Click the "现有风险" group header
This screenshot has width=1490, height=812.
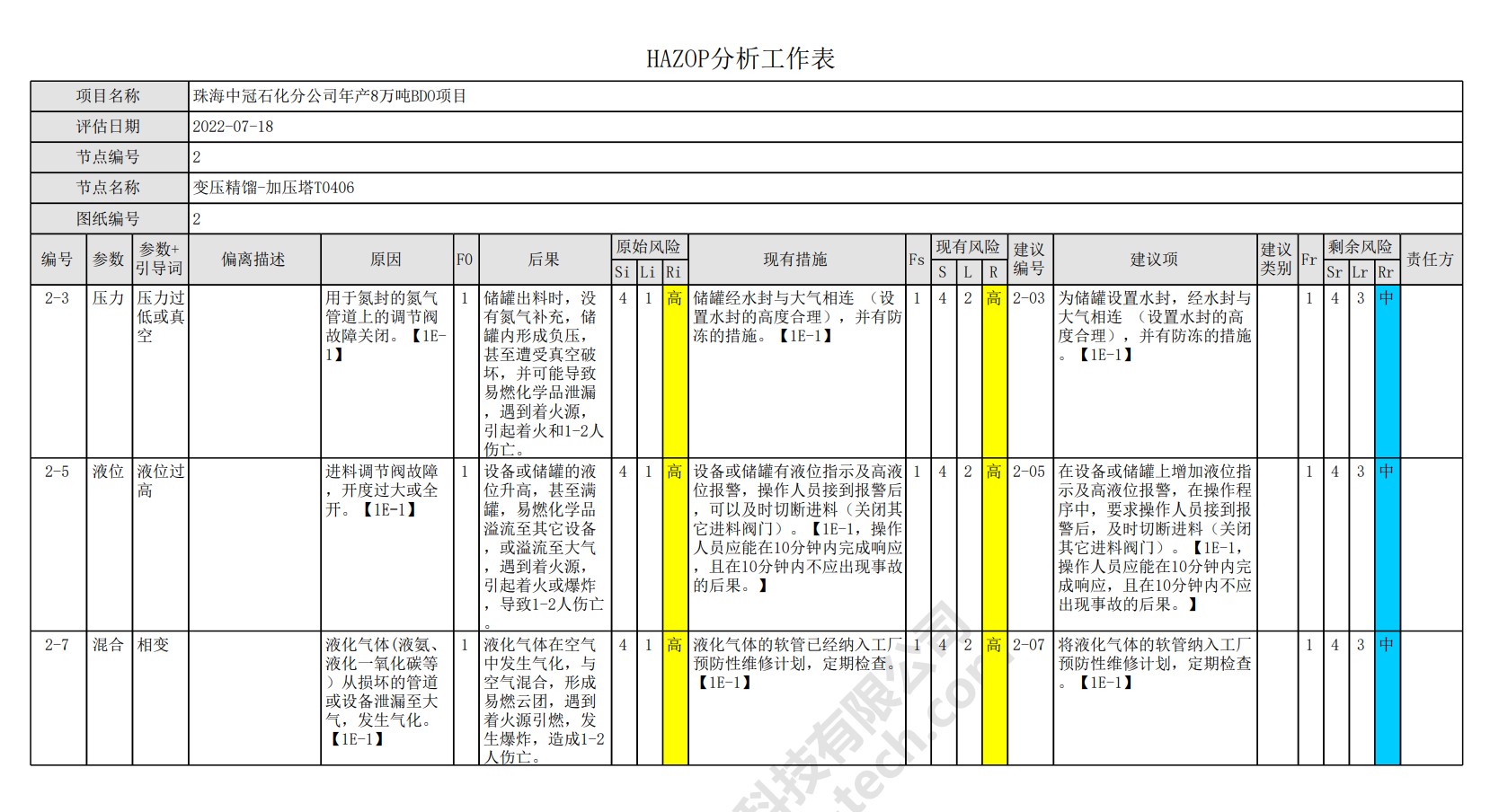[x=968, y=247]
